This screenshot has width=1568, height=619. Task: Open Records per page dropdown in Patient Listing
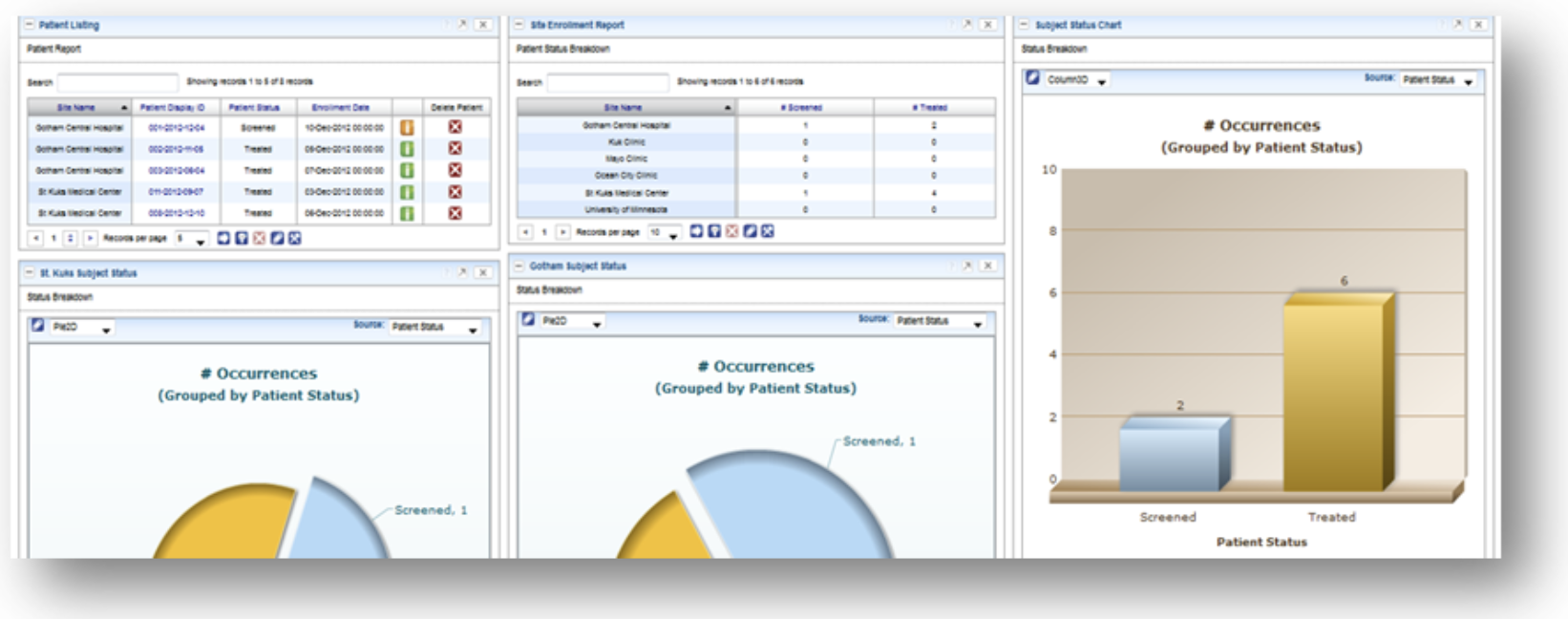[x=191, y=239]
